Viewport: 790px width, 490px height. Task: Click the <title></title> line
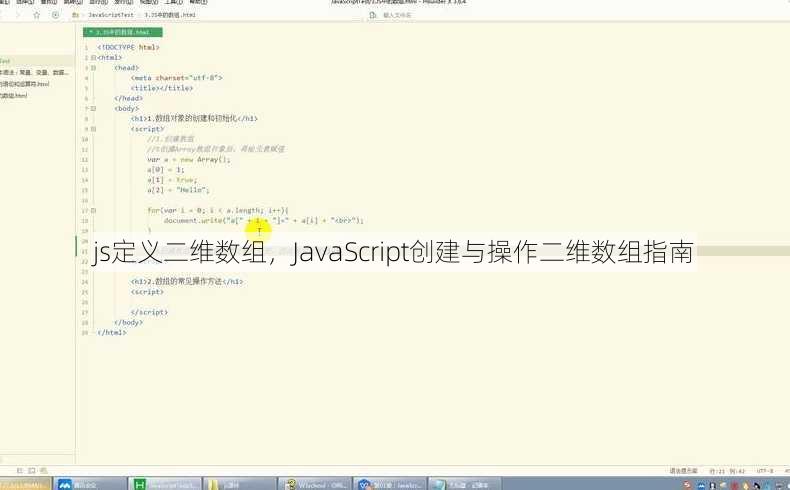coord(162,88)
